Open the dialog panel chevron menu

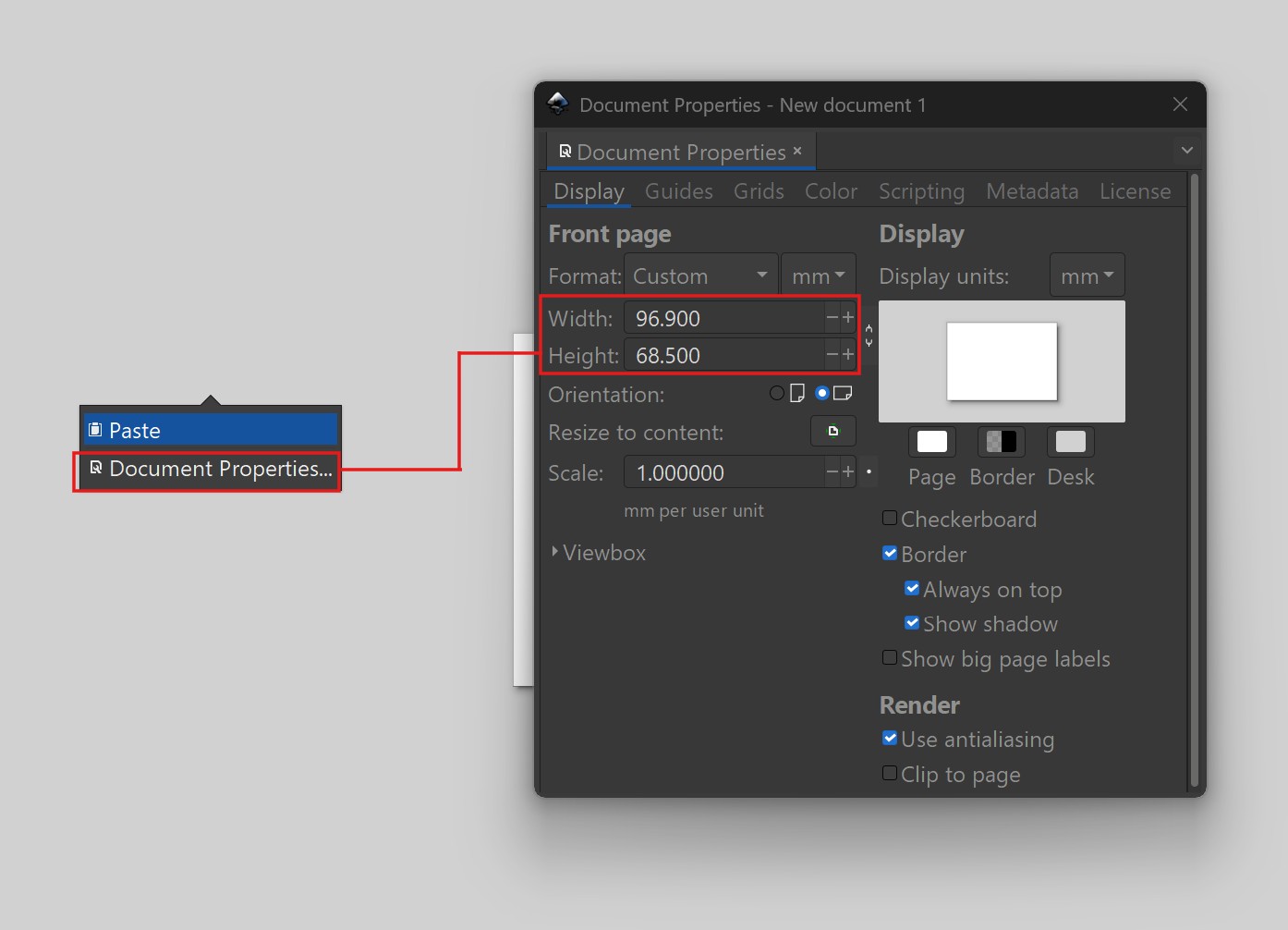tap(1187, 150)
